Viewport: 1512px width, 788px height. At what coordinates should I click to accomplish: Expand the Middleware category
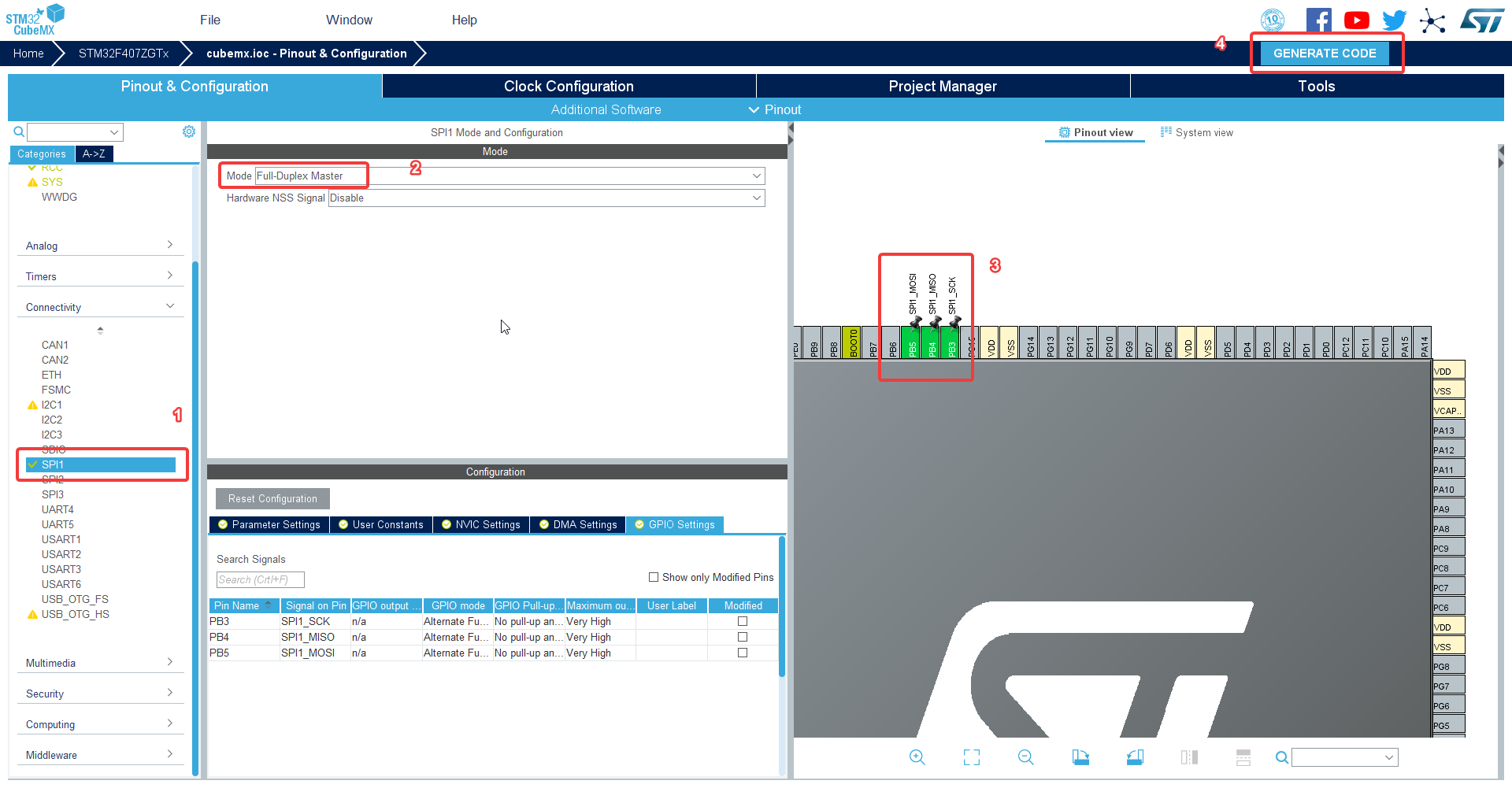click(x=100, y=755)
